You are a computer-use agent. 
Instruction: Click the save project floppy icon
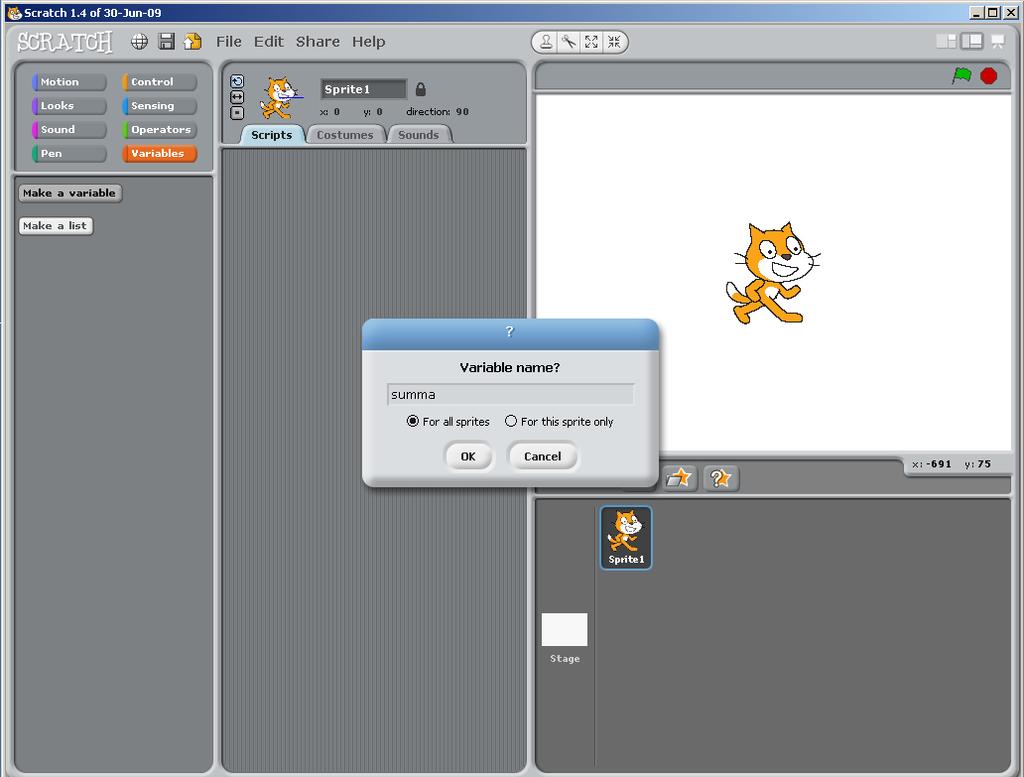coord(167,42)
